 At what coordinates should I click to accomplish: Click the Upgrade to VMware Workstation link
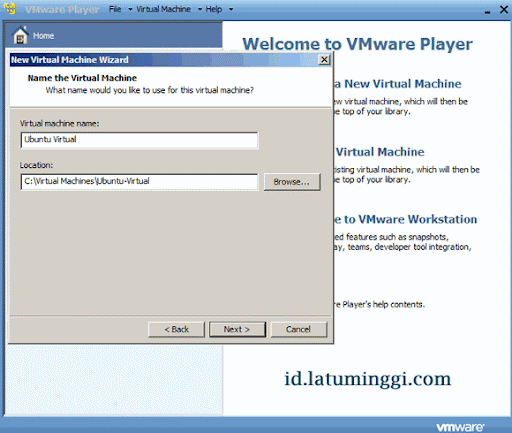point(405,219)
